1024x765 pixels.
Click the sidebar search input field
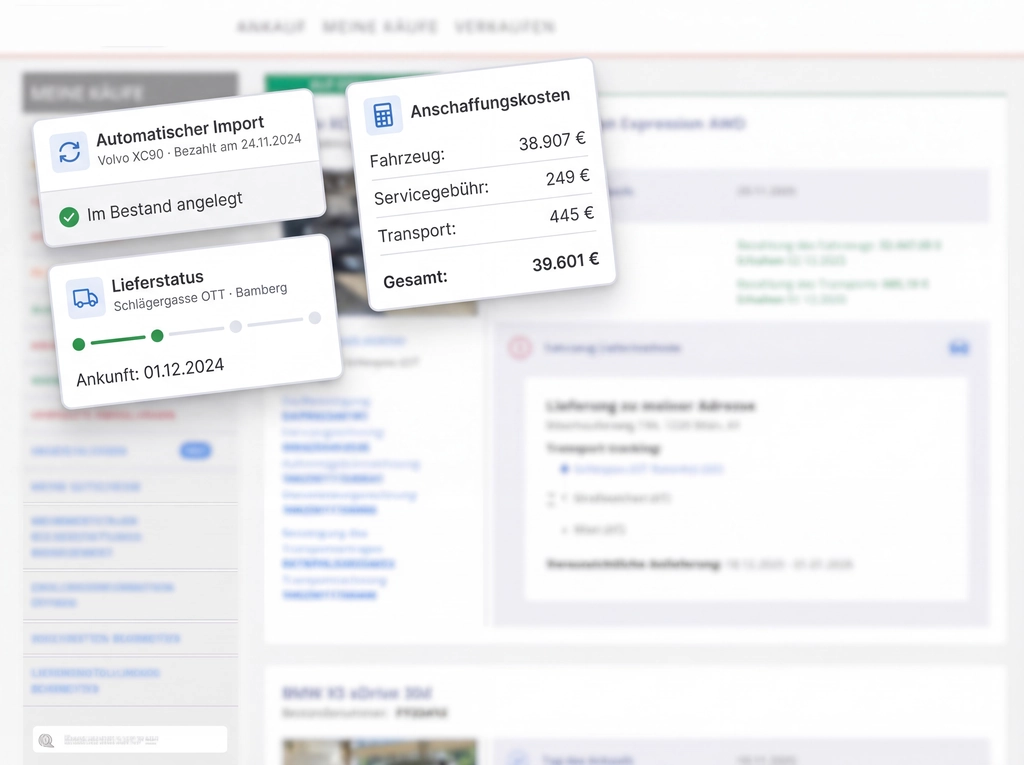140,740
